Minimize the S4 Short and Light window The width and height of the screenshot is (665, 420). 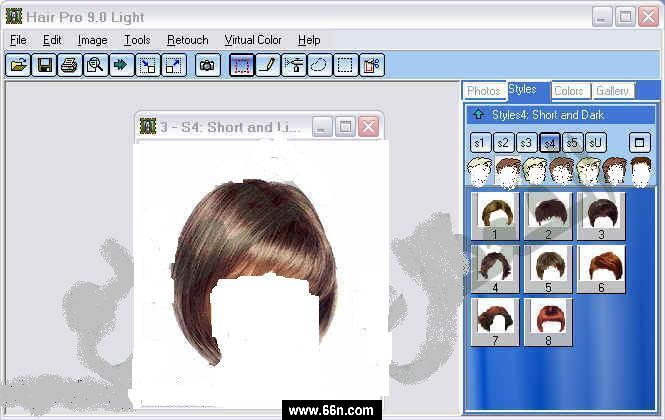tap(322, 127)
